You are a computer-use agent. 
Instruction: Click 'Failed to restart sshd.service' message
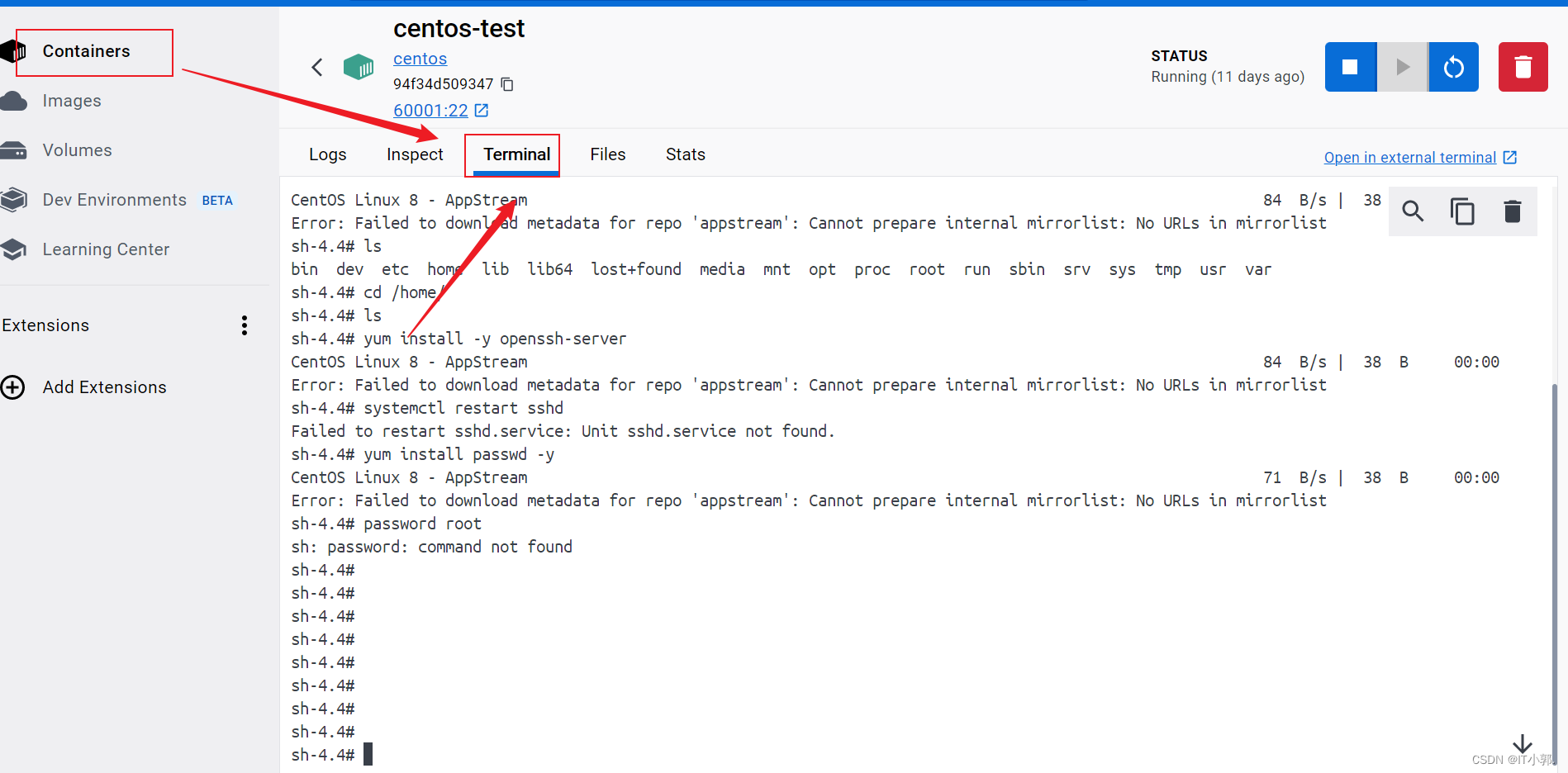[x=563, y=431]
